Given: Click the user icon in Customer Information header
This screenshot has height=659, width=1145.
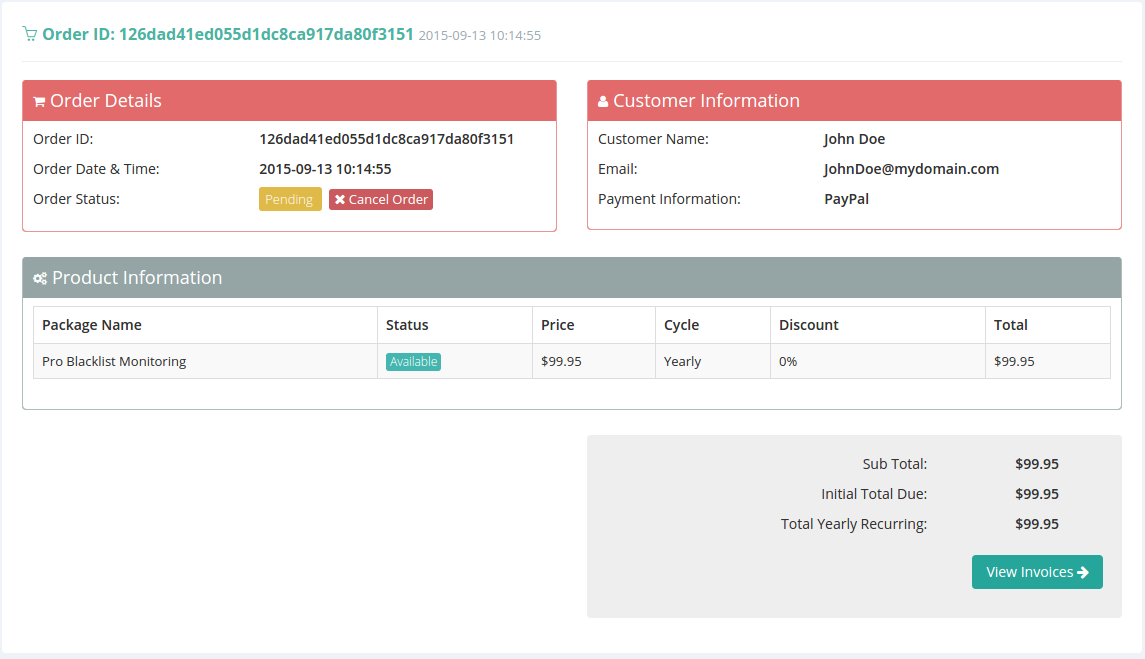Looking at the screenshot, I should click(603, 102).
